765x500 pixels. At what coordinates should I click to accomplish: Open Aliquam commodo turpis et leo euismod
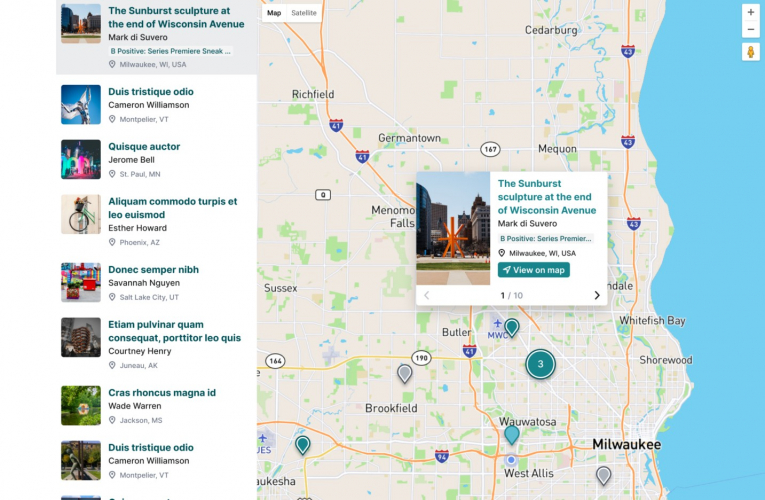(173, 208)
